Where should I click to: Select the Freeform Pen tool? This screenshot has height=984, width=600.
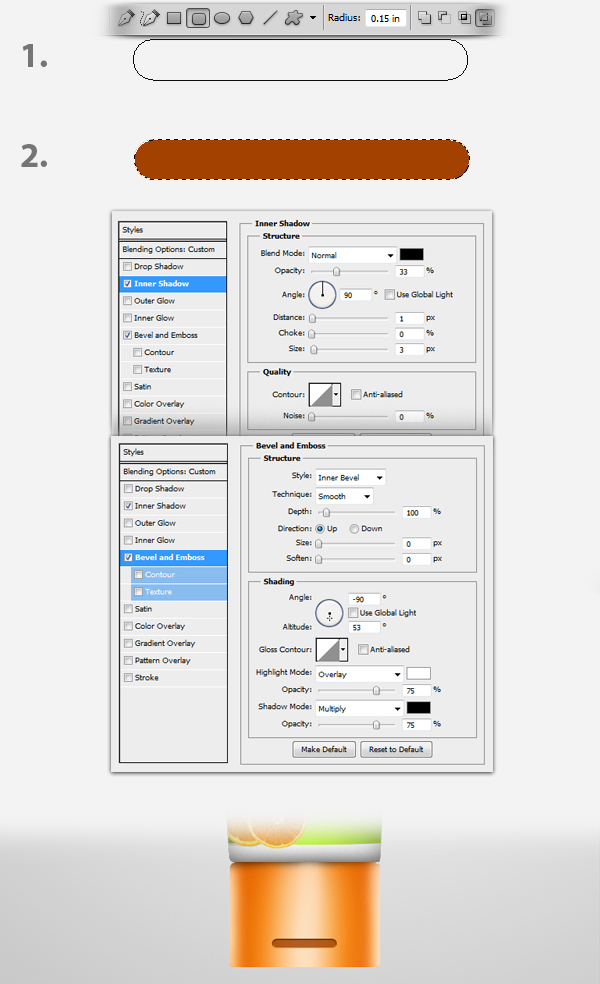pyautogui.click(x=150, y=18)
